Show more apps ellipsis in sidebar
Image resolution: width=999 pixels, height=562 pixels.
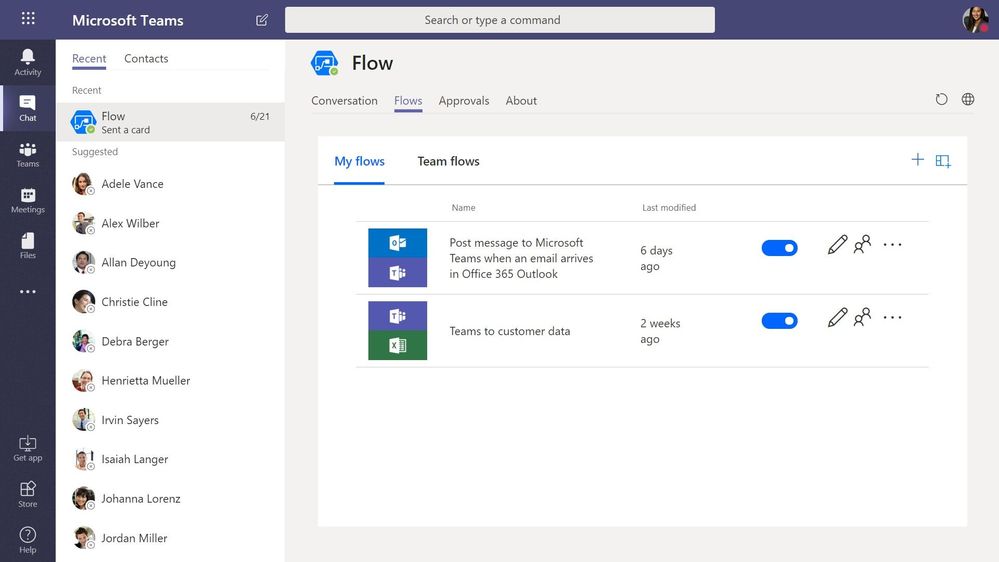coord(27,291)
